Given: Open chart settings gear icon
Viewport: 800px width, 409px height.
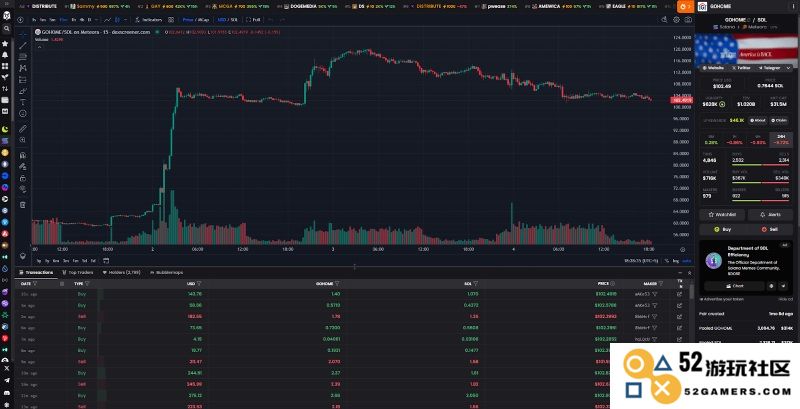Looking at the screenshot, I should pos(677,19).
